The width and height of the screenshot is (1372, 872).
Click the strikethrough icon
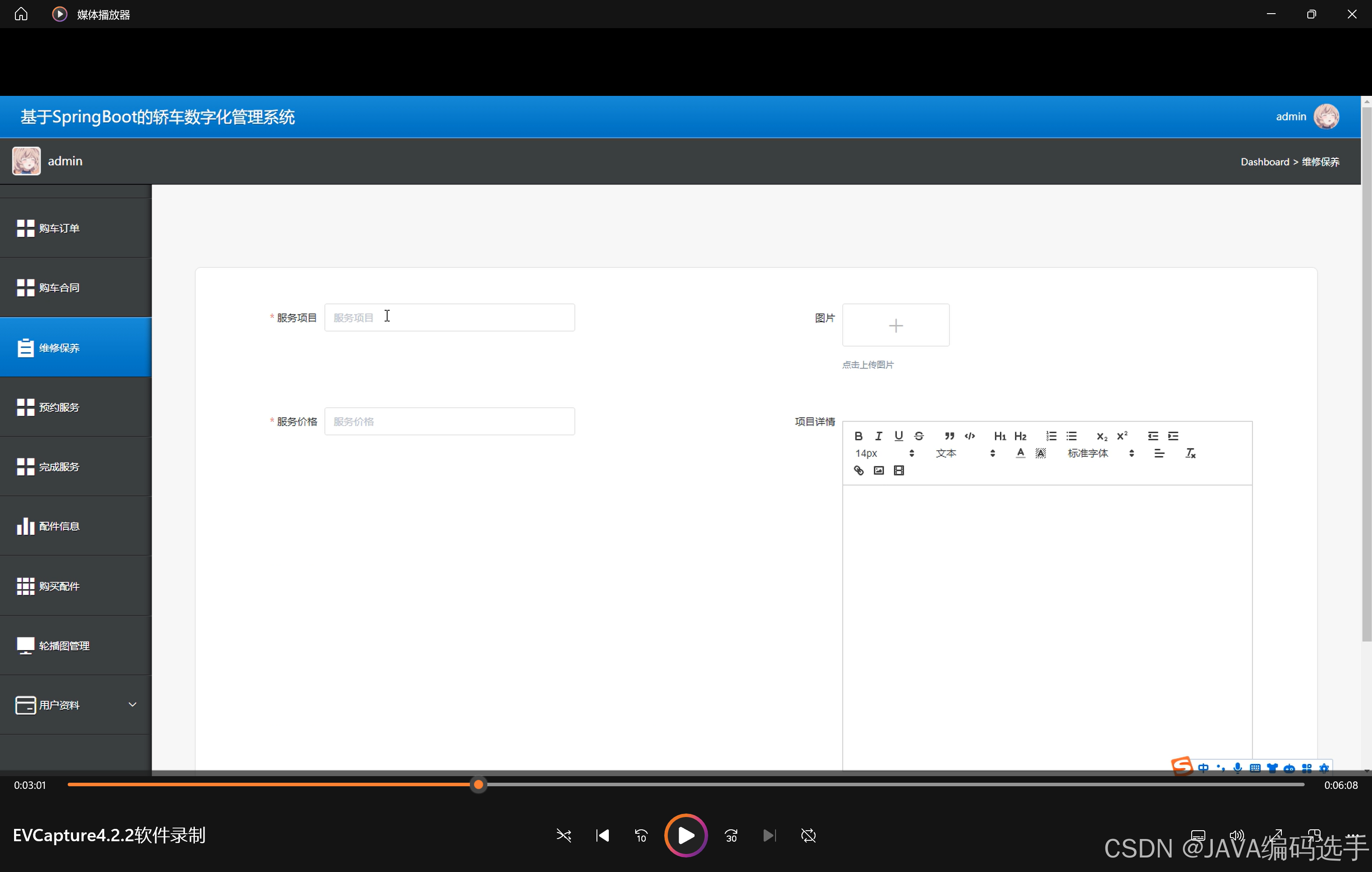(918, 436)
